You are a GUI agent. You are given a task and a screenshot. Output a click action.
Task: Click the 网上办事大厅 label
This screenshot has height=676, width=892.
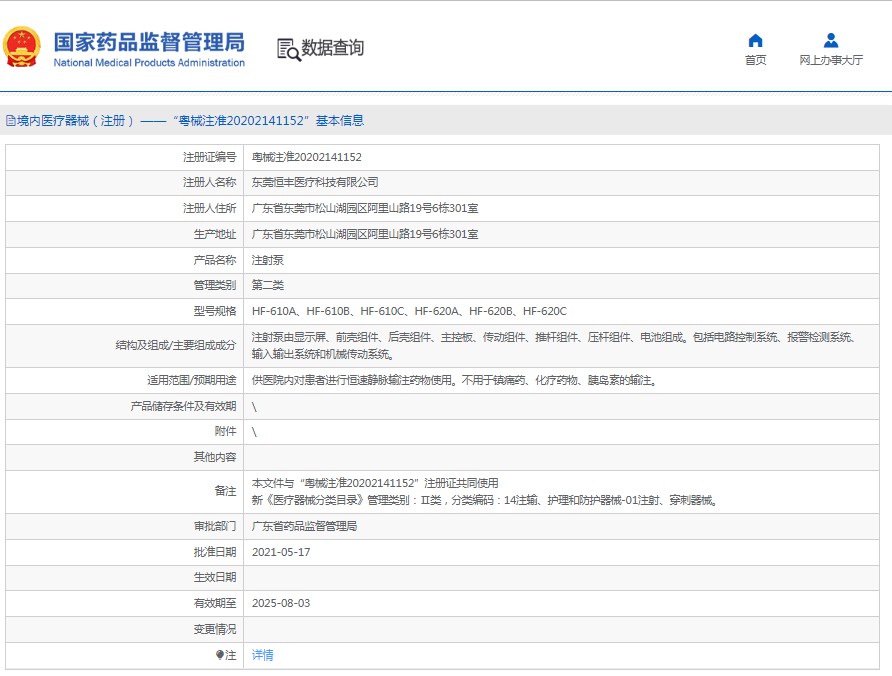pos(831,60)
